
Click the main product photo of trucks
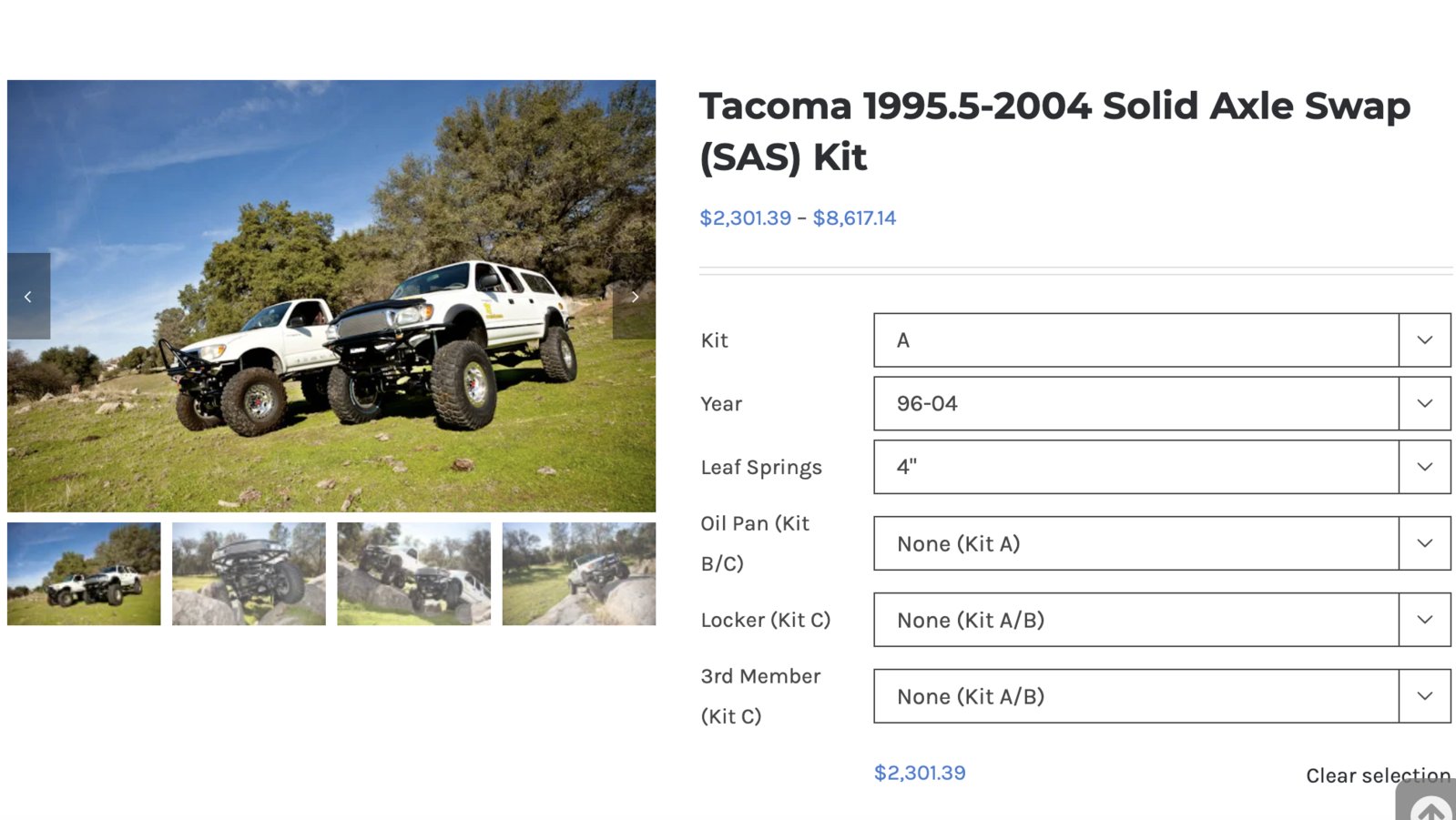[x=331, y=296]
